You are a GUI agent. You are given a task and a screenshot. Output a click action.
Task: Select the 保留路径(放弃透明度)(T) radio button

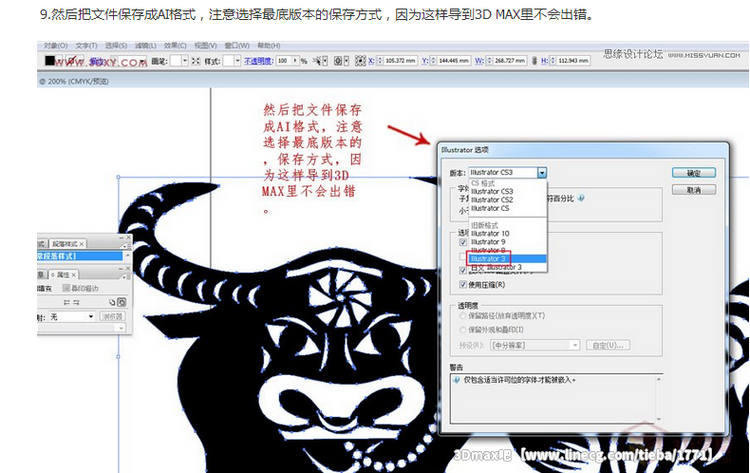pos(462,316)
